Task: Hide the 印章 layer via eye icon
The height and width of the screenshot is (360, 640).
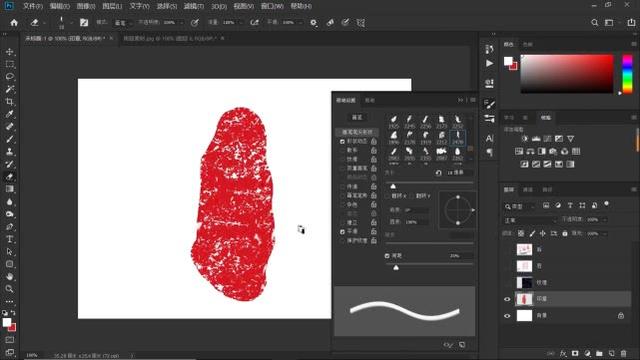Action: click(x=507, y=299)
